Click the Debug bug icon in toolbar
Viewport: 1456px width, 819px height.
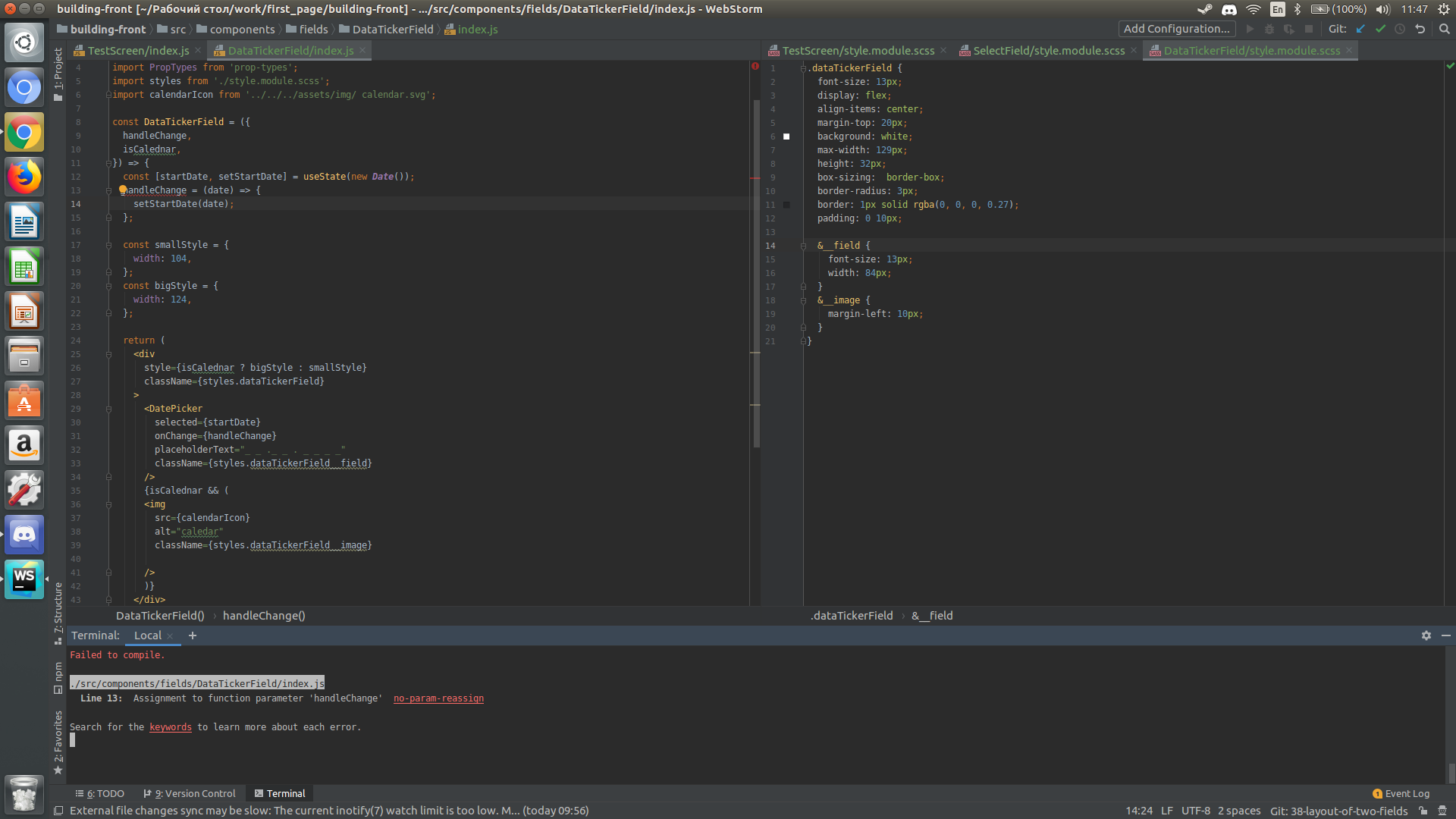pyautogui.click(x=1269, y=29)
